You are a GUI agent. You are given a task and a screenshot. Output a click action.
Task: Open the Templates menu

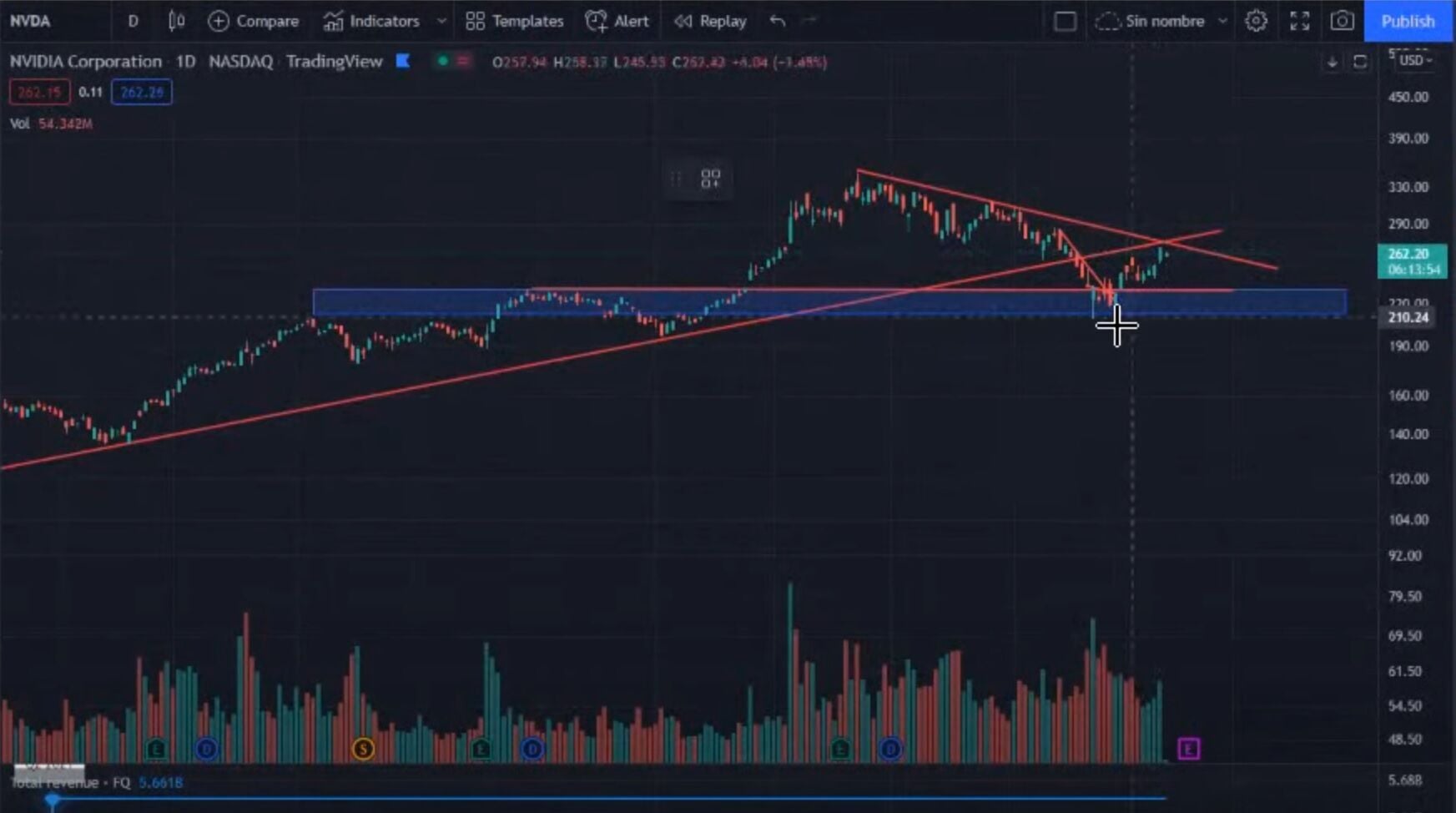[x=515, y=21]
